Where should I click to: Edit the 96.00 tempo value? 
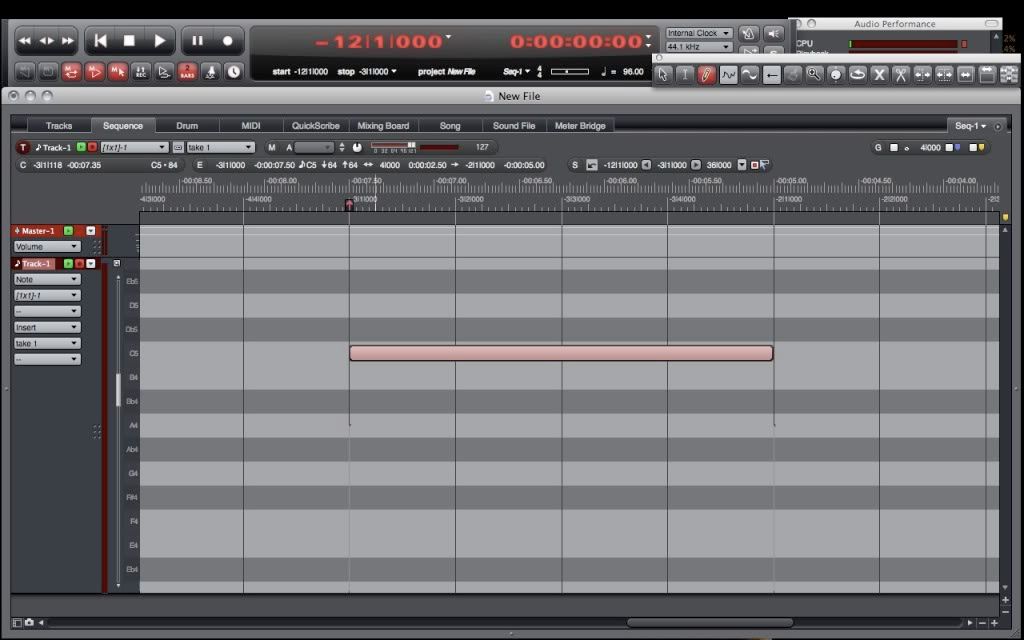[x=633, y=72]
